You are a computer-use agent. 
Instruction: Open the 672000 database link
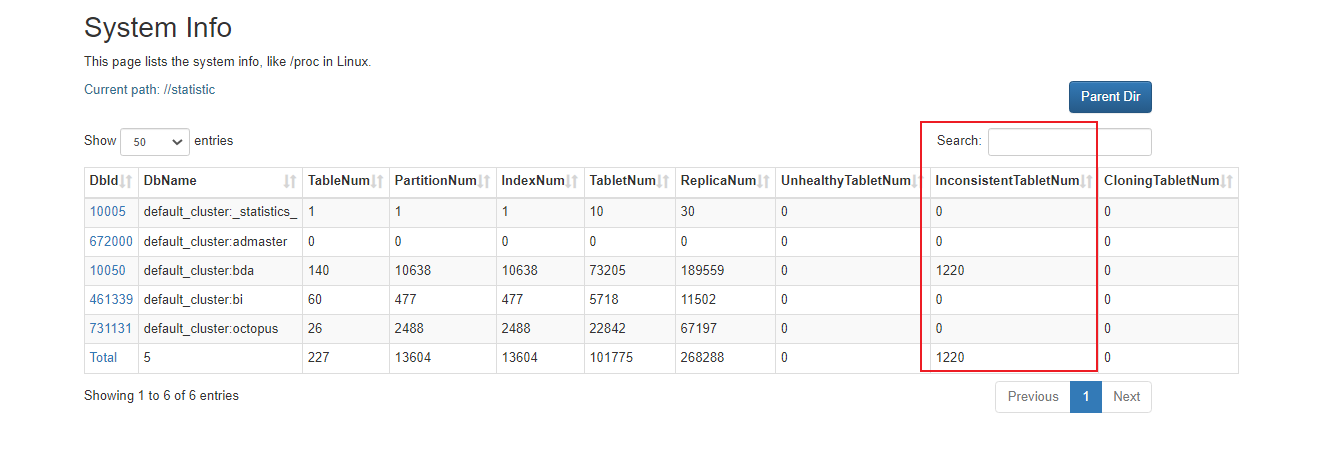111,241
